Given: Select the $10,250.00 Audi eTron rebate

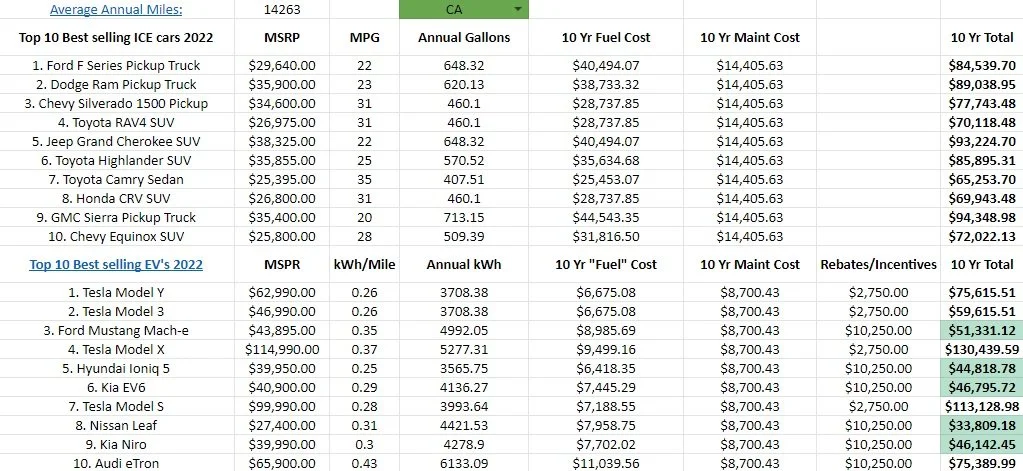Looking at the screenshot, I should click(878, 464).
